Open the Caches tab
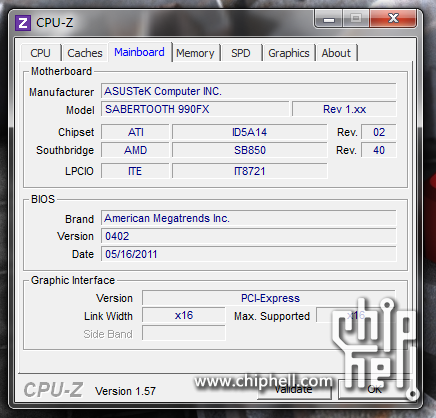The width and height of the screenshot is (436, 418). (x=85, y=53)
